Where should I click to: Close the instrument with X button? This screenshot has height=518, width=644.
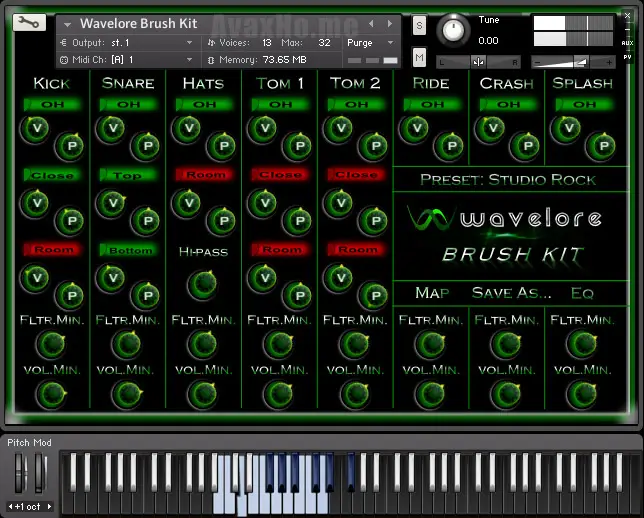point(627,16)
